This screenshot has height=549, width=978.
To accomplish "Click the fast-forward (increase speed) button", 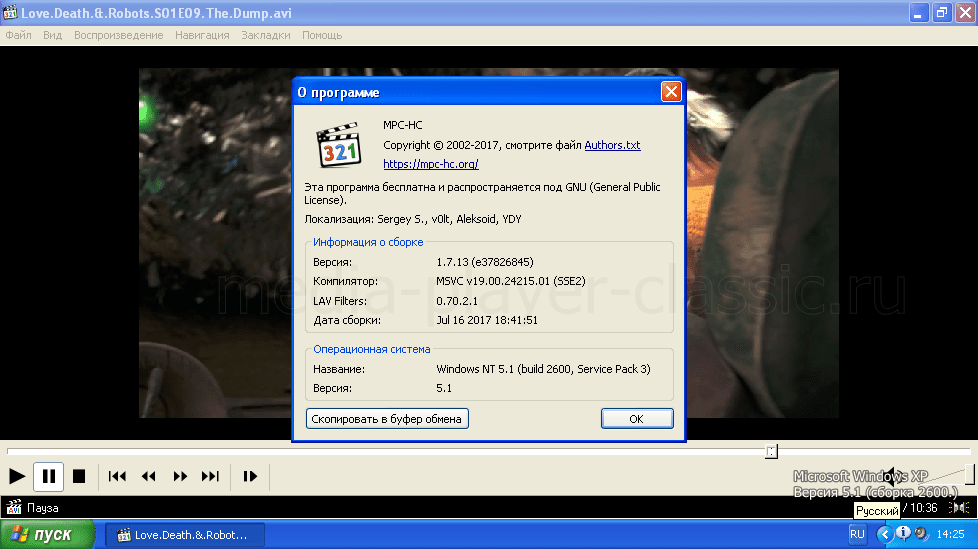I will (x=180, y=477).
